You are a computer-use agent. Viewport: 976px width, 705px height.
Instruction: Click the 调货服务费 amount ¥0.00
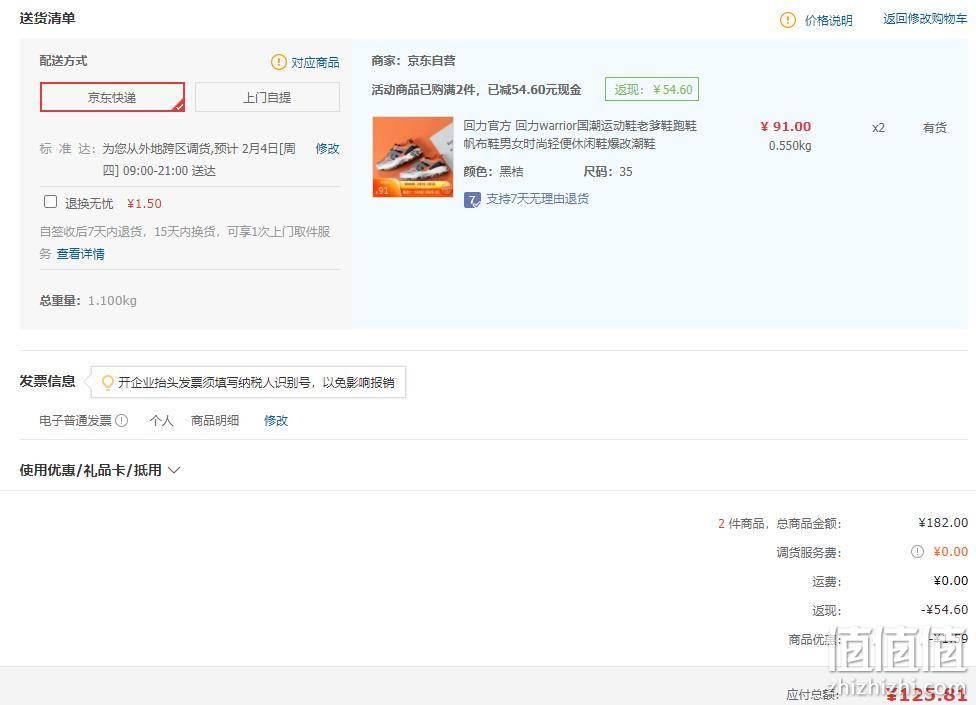[x=950, y=551]
